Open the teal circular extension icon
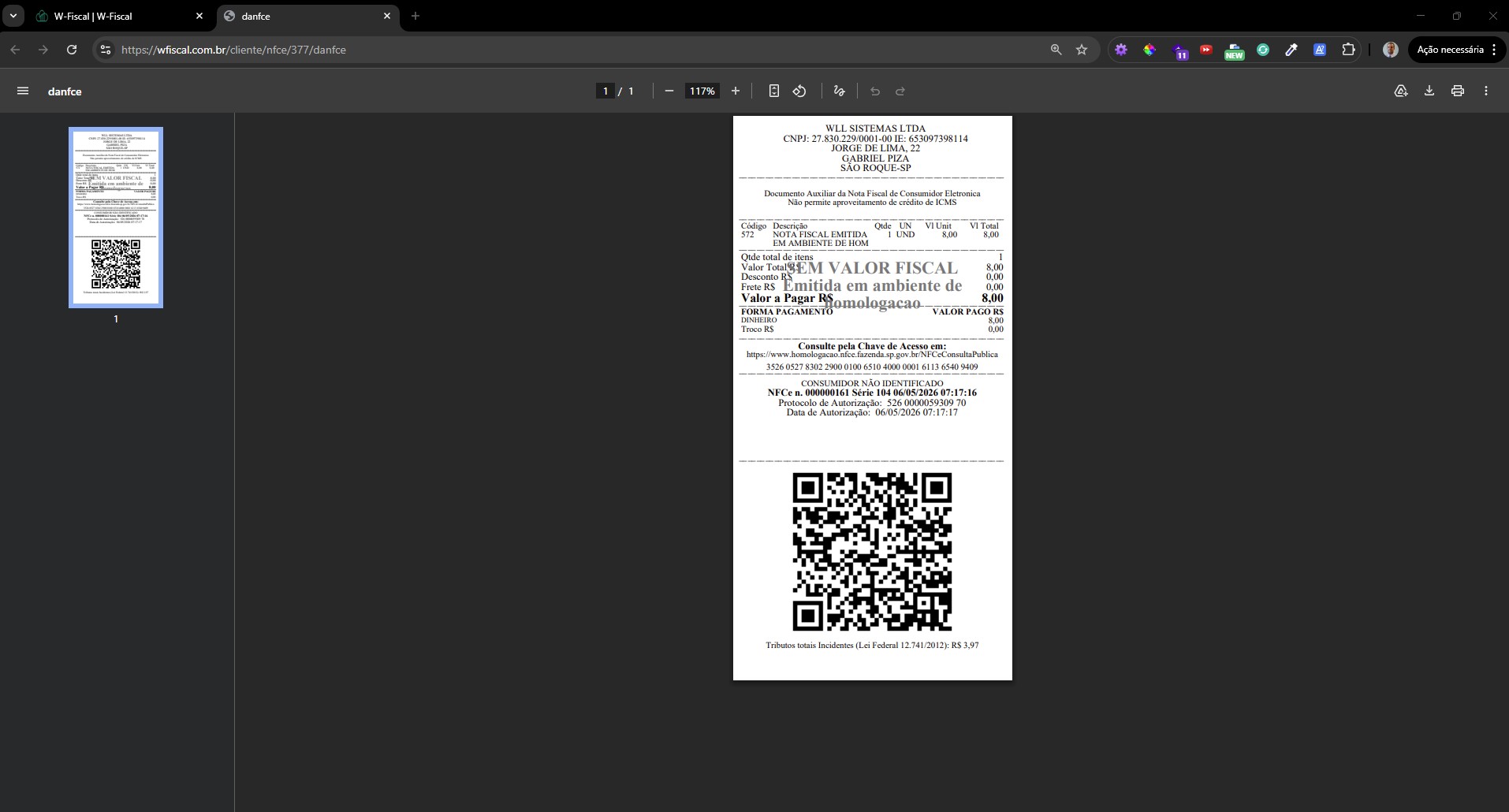The height and width of the screenshot is (812, 1509). pyautogui.click(x=1263, y=50)
